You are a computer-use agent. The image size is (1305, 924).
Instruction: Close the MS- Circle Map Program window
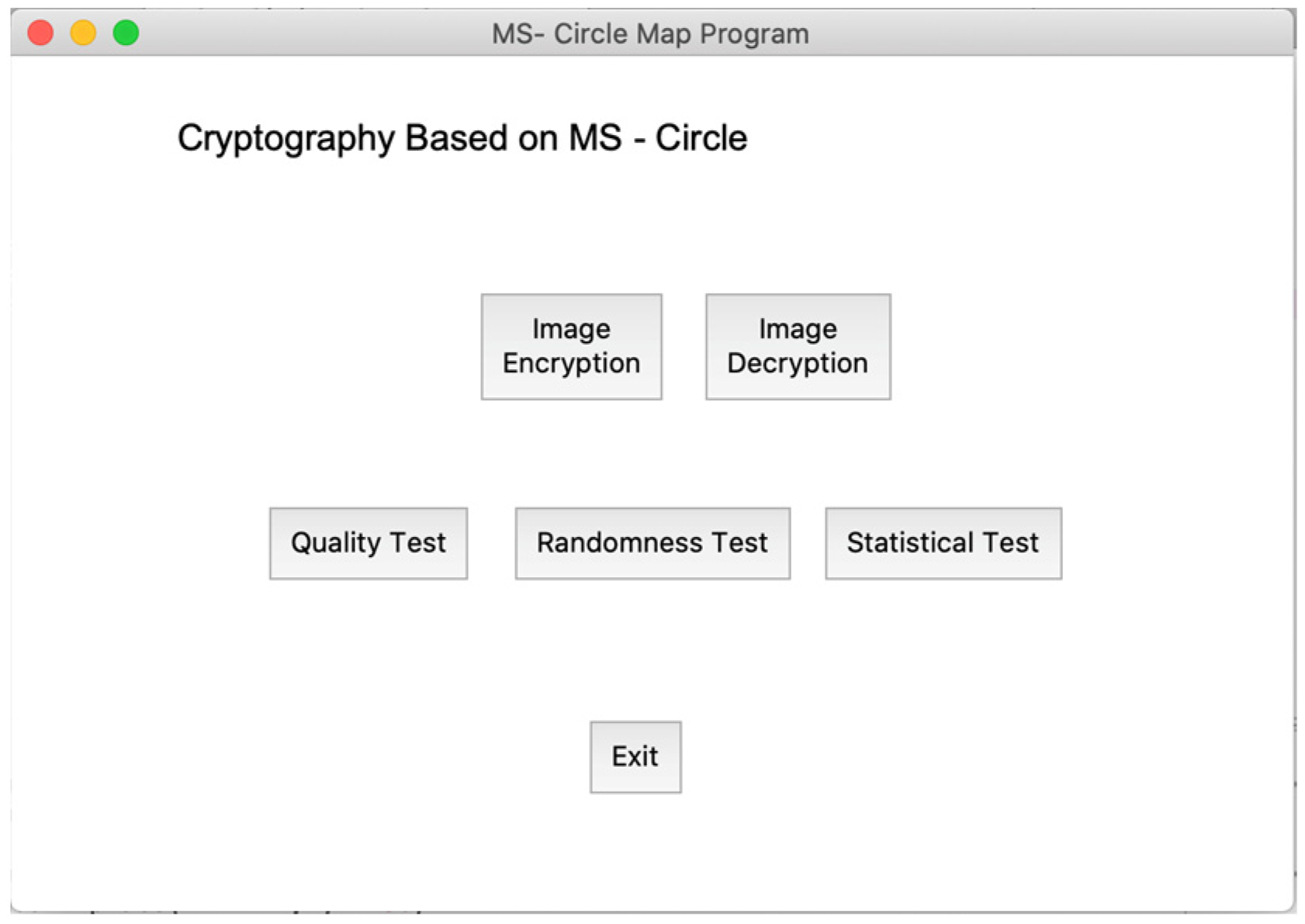coord(40,33)
